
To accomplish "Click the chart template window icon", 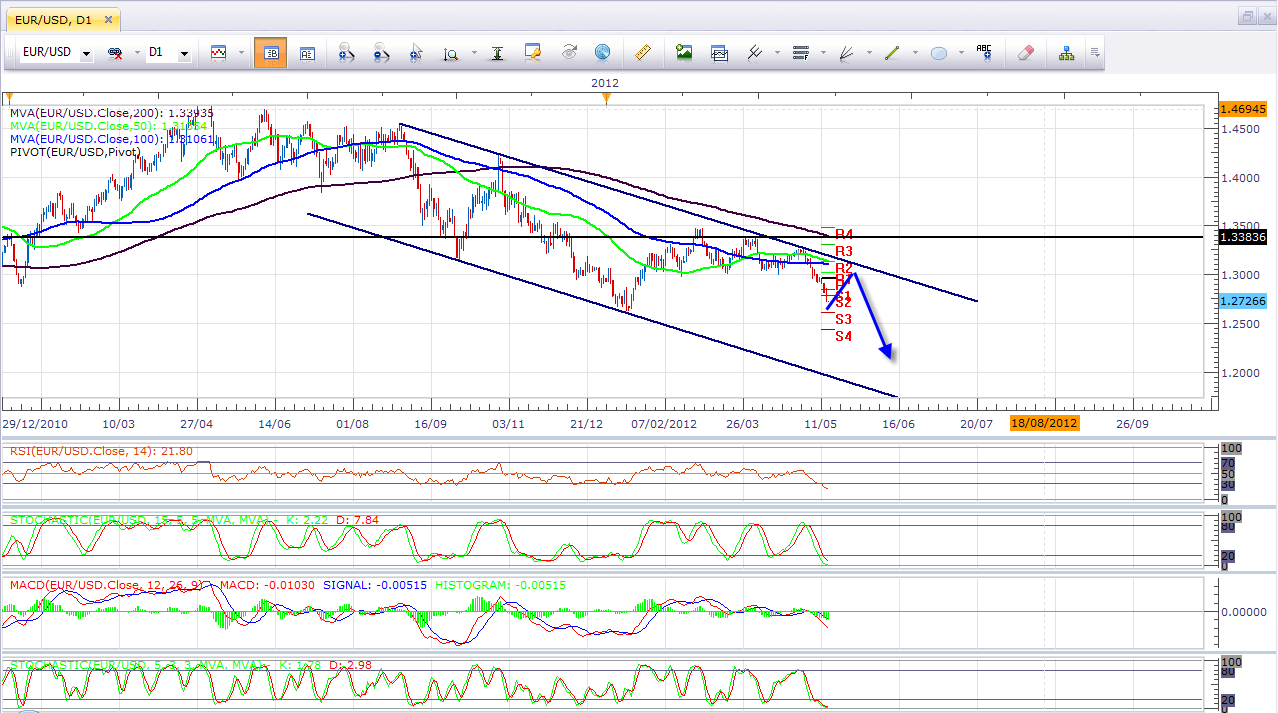I will (720, 52).
